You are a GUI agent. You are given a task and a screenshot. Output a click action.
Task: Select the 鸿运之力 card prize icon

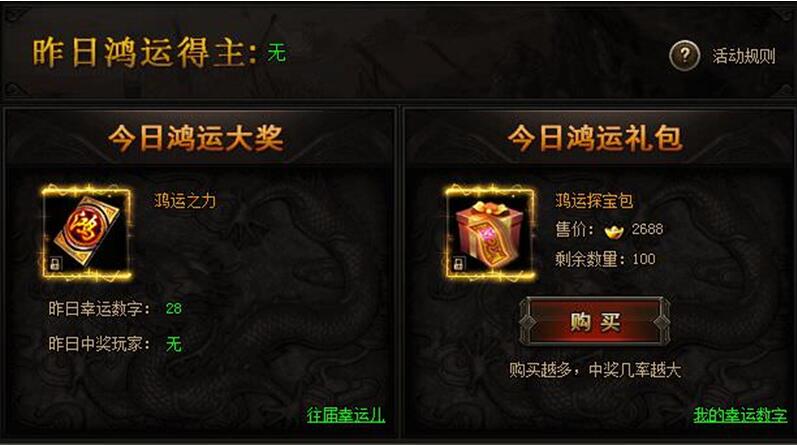point(86,232)
